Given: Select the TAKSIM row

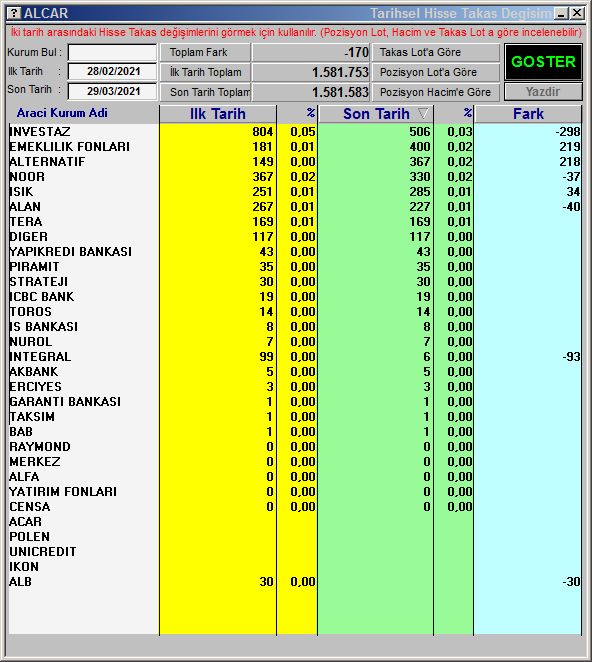Looking at the screenshot, I should pos(295,417).
